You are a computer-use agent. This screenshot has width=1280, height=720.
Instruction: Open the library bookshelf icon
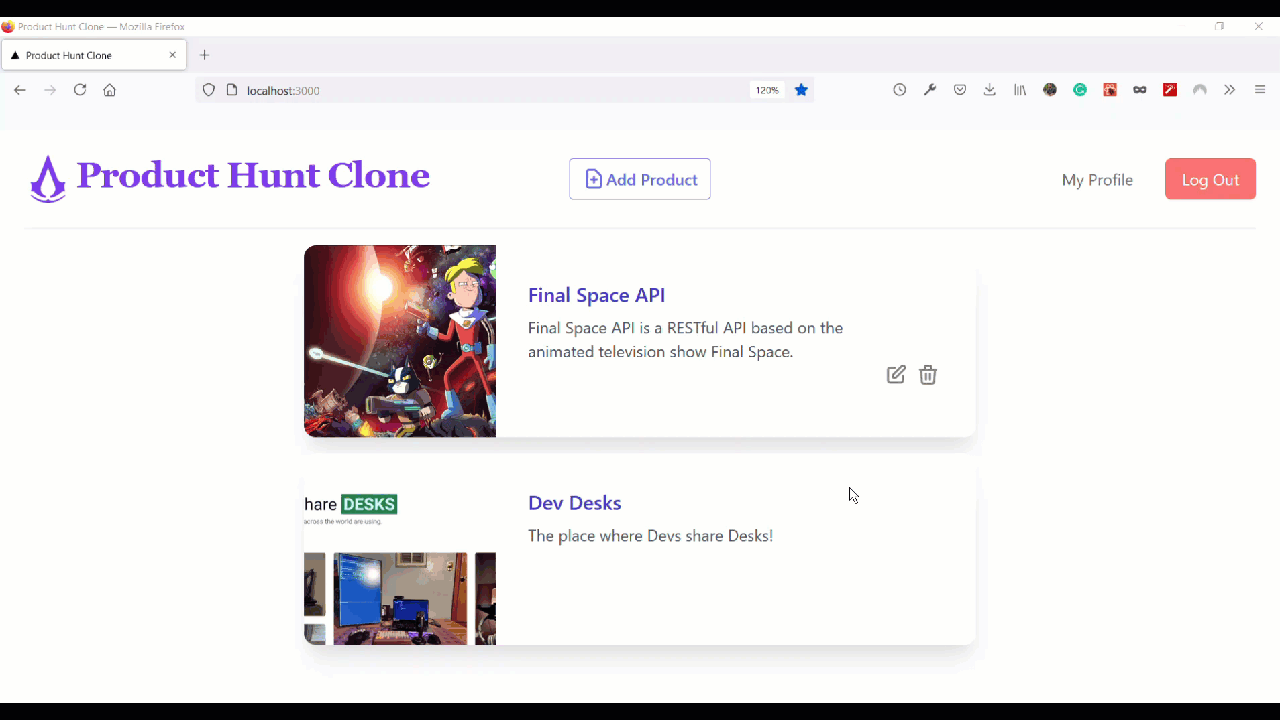coord(1020,90)
